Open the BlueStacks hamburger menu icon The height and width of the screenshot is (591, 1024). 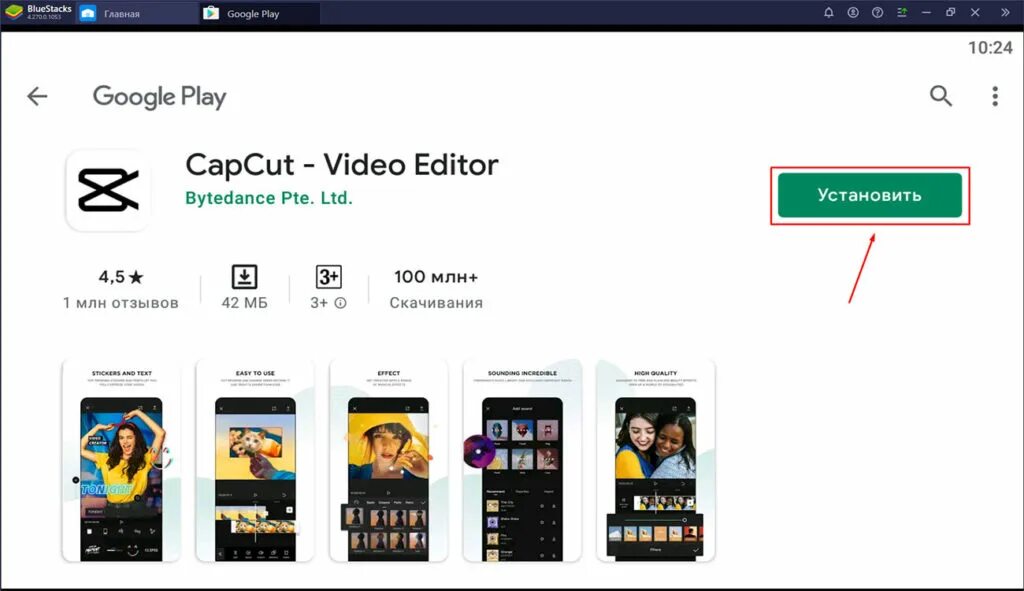[x=902, y=12]
